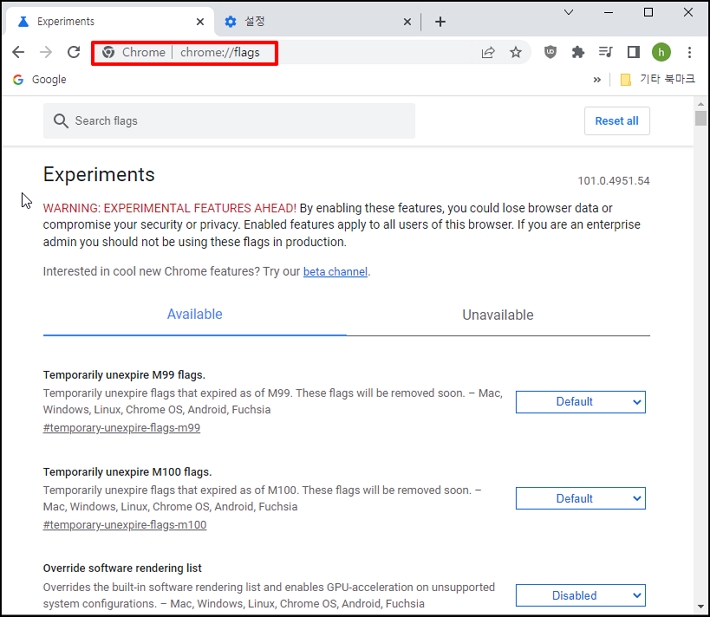The width and height of the screenshot is (710, 617).
Task: Click version number 101.0.4951.54
Action: click(614, 181)
